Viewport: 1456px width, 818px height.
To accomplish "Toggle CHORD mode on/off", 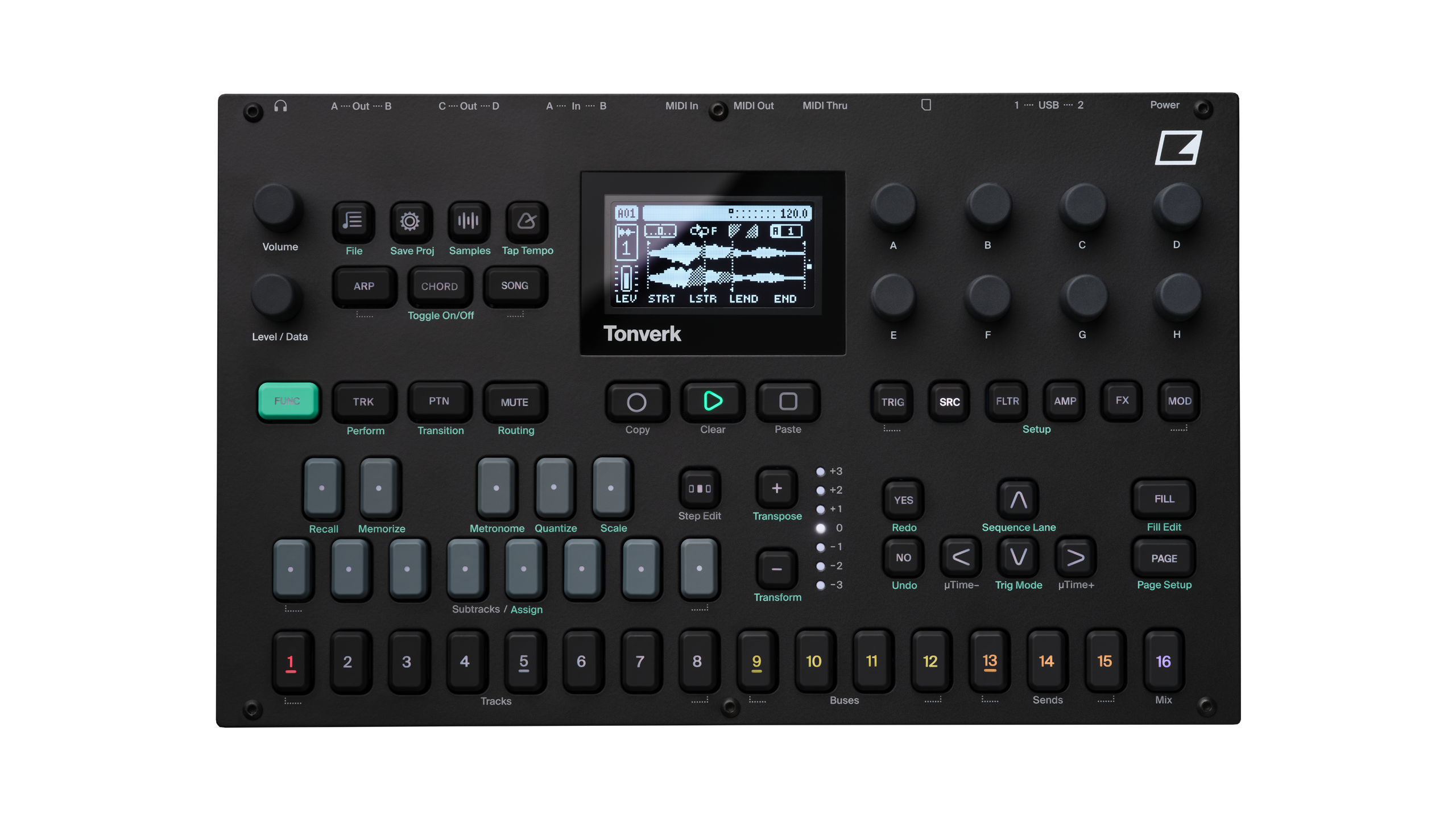I will 439,286.
